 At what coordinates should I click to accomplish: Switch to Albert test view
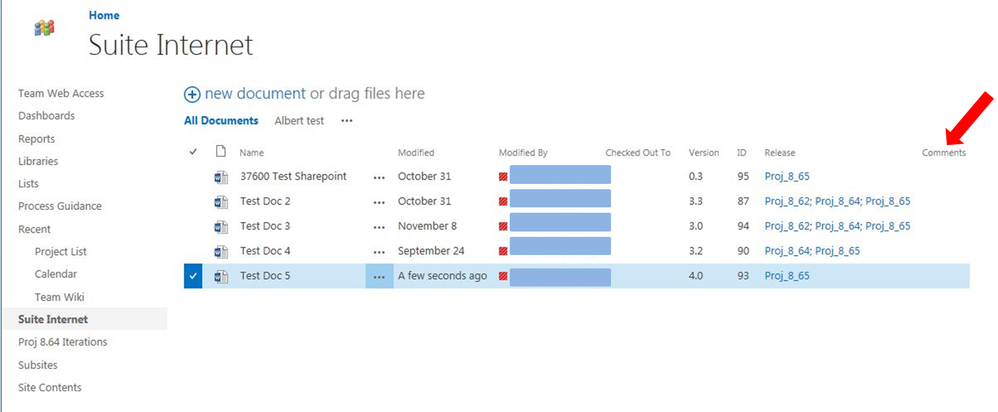point(299,120)
